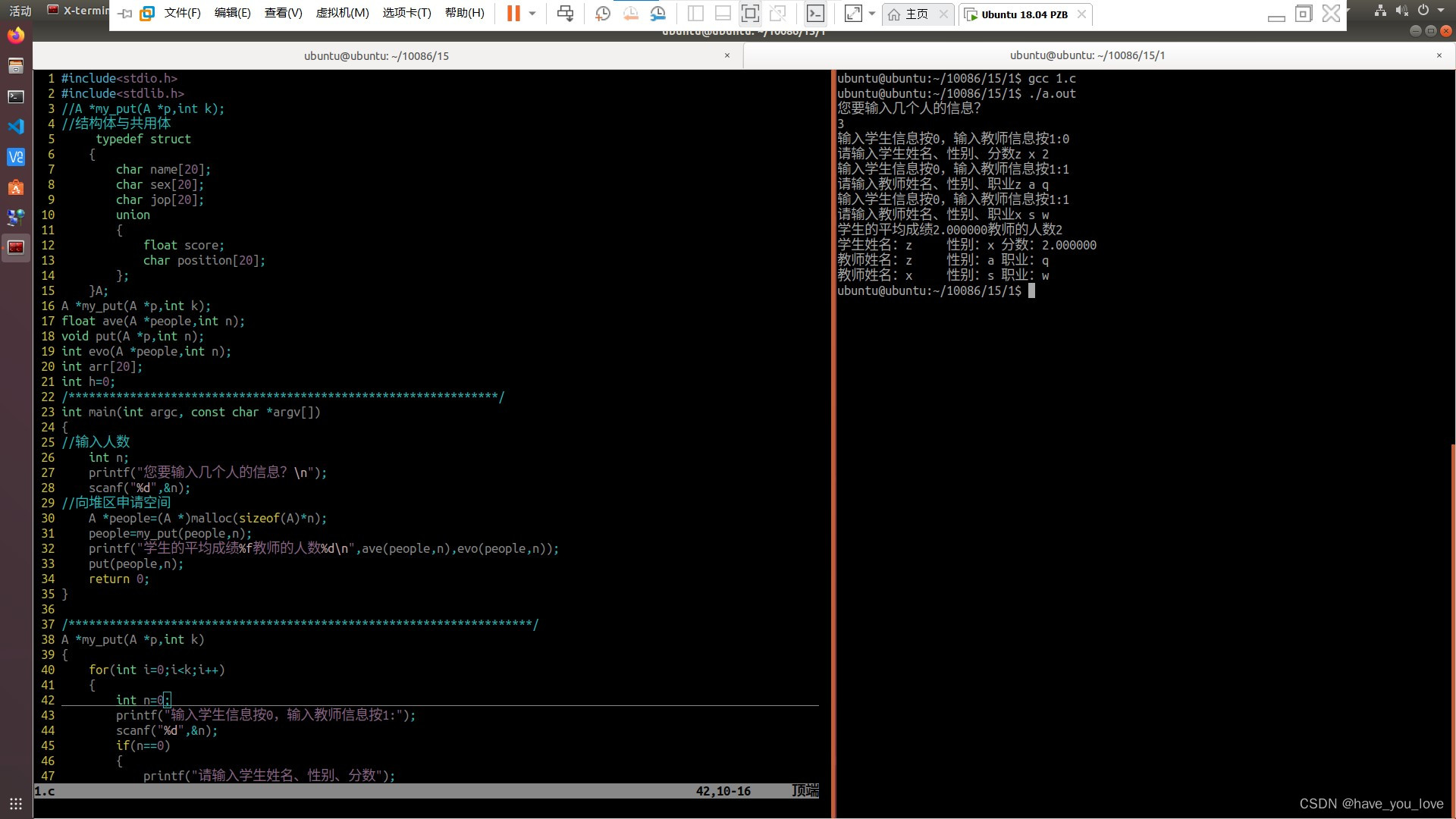Image resolution: width=1456 pixels, height=819 pixels.
Task: Close the ~/10086/15/1 terminal tab
Action: tap(1439, 55)
